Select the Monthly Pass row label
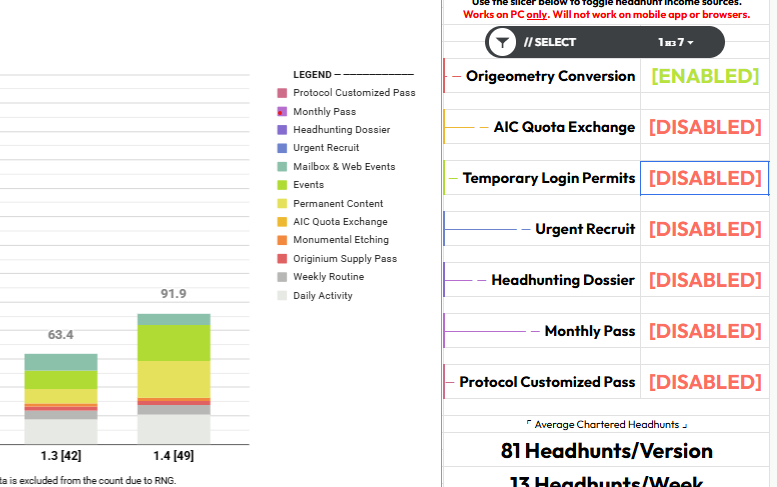Screen dimensions: 777x487 coord(590,331)
